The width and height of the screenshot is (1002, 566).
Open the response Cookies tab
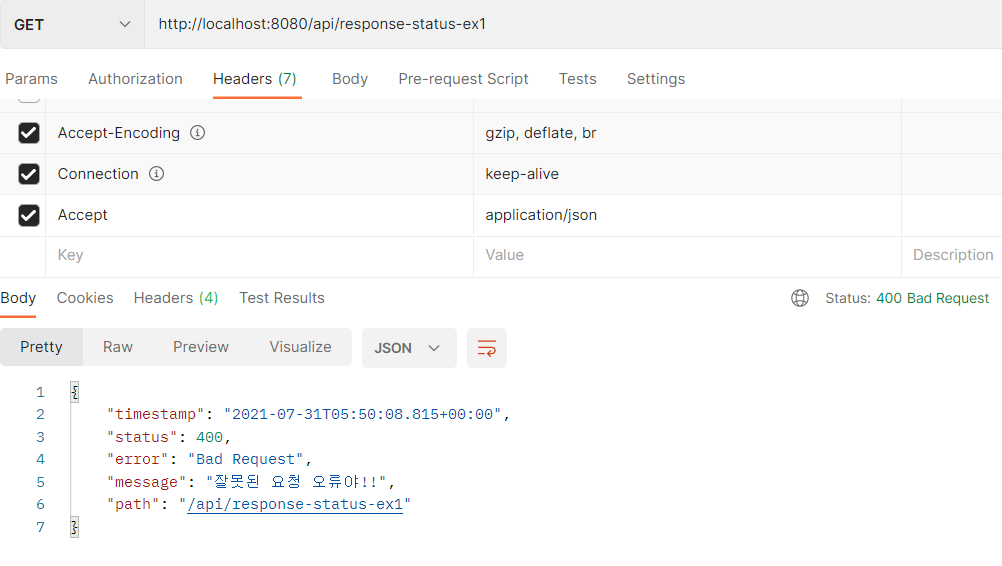[x=85, y=298]
